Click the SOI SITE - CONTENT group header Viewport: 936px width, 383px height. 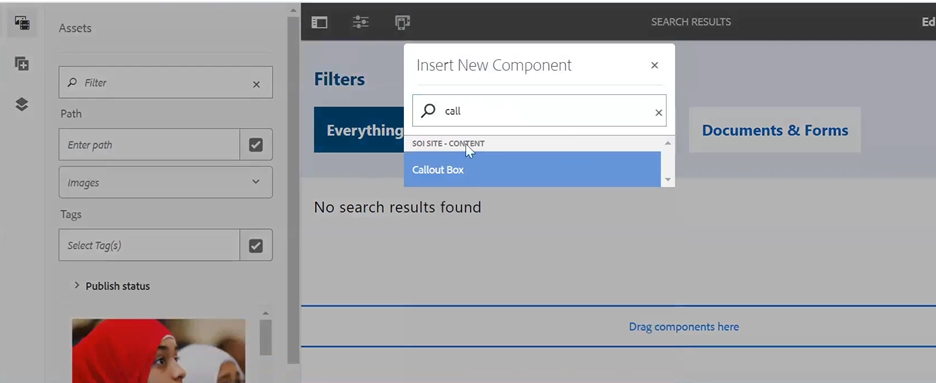pyautogui.click(x=448, y=144)
